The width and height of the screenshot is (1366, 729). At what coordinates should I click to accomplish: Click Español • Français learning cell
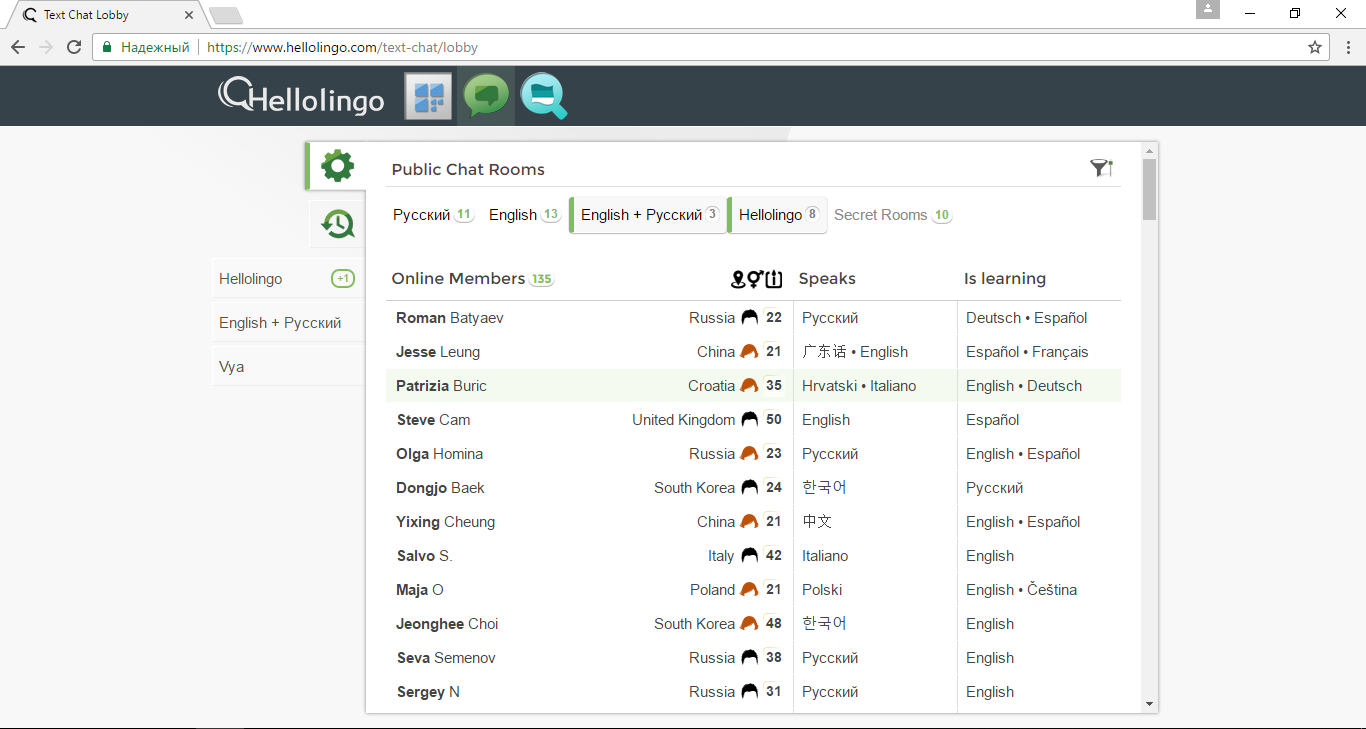point(1027,352)
